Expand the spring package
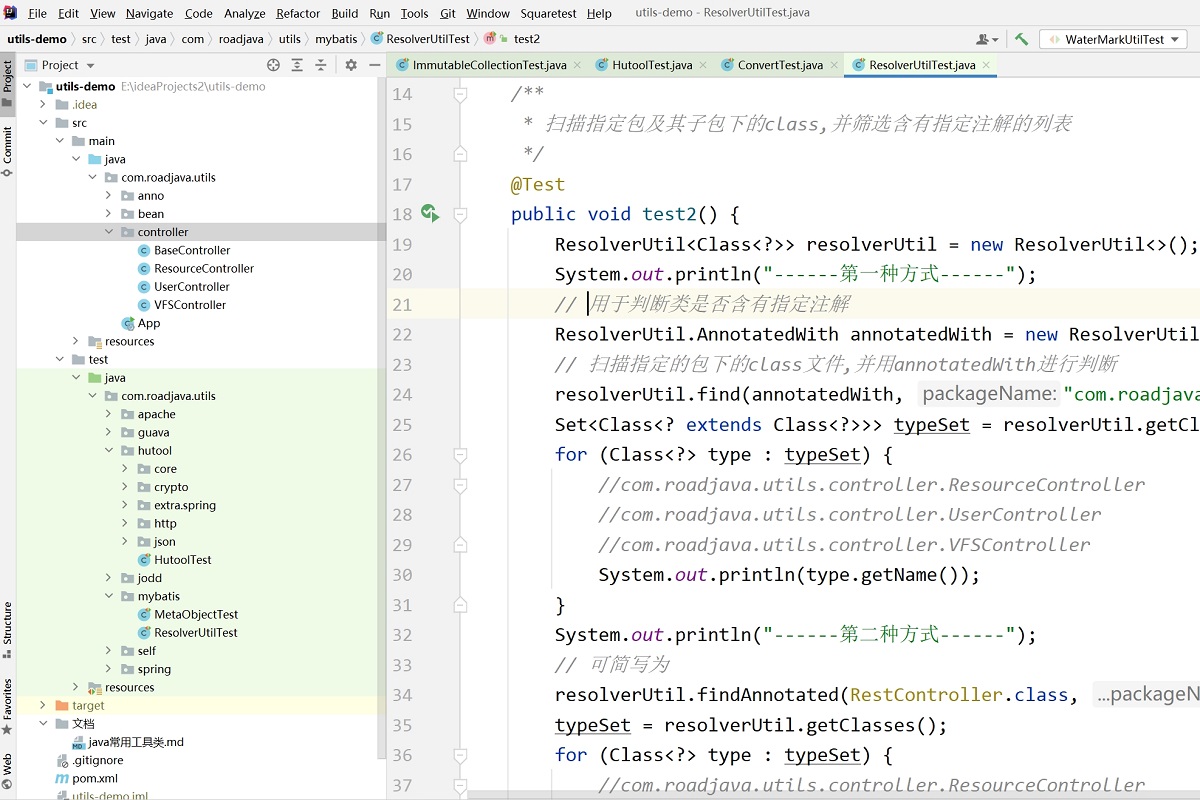 (108, 669)
